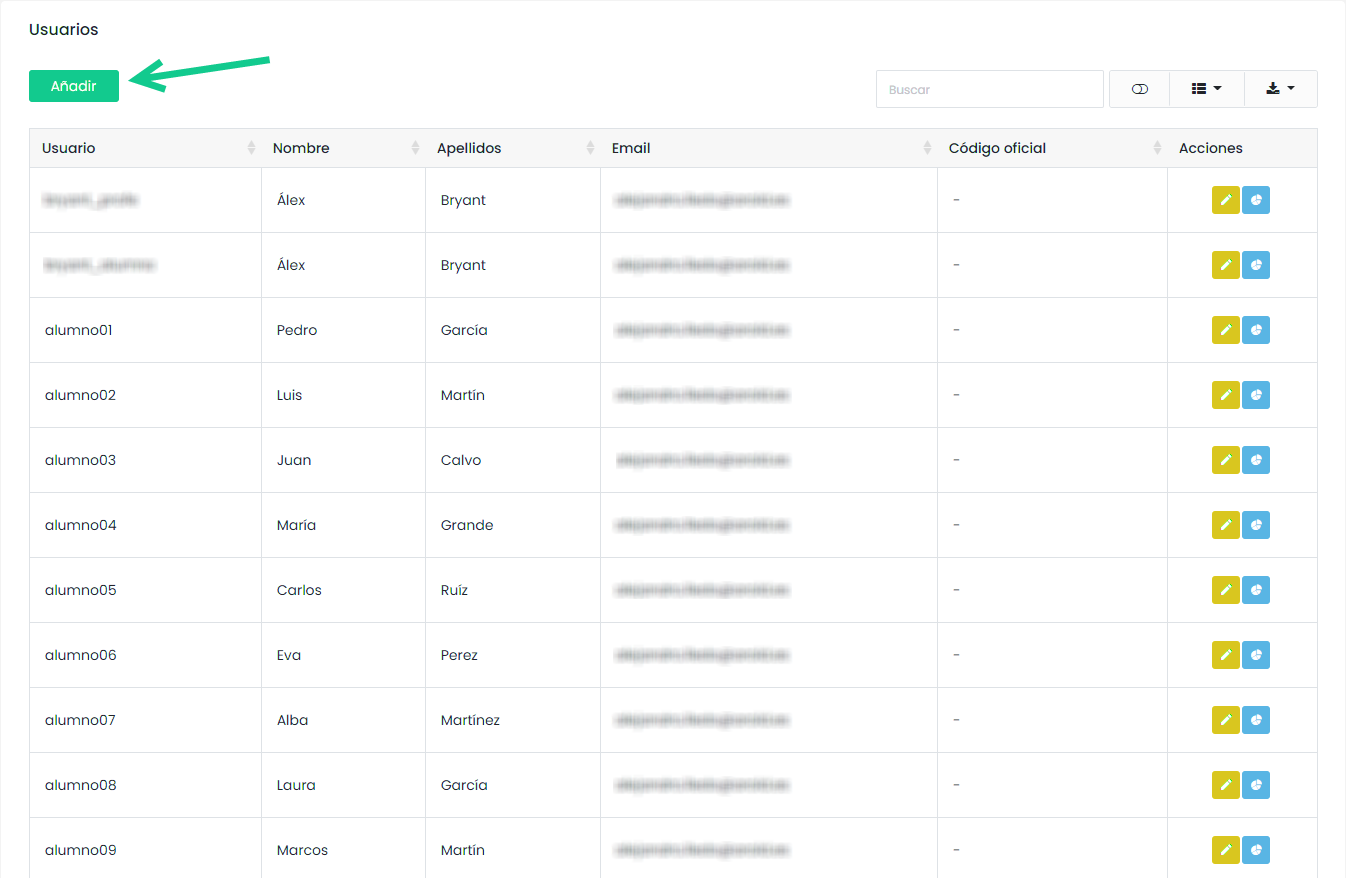Open the columns list dropdown
Viewport: 1346px width, 878px height.
[x=1206, y=89]
